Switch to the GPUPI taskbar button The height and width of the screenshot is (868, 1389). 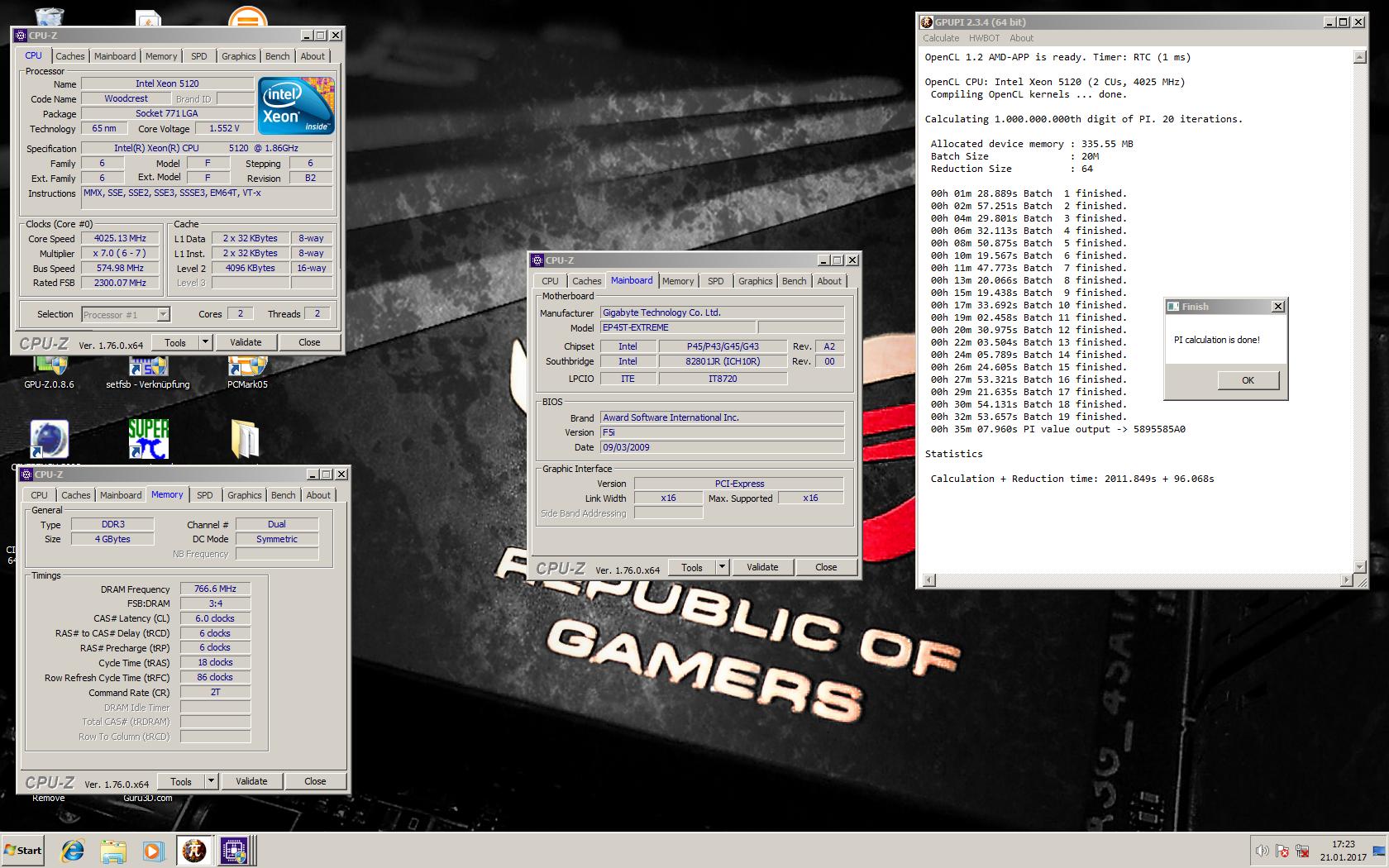point(194,850)
